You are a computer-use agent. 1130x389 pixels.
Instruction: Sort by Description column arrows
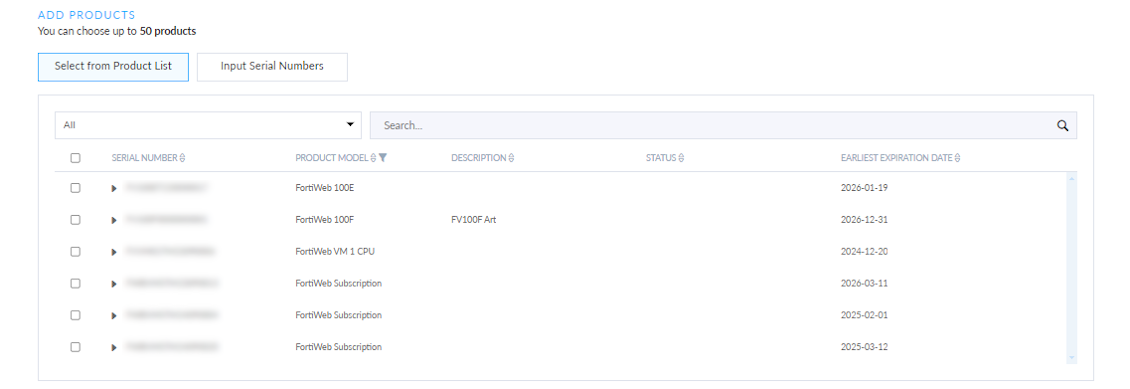click(511, 158)
